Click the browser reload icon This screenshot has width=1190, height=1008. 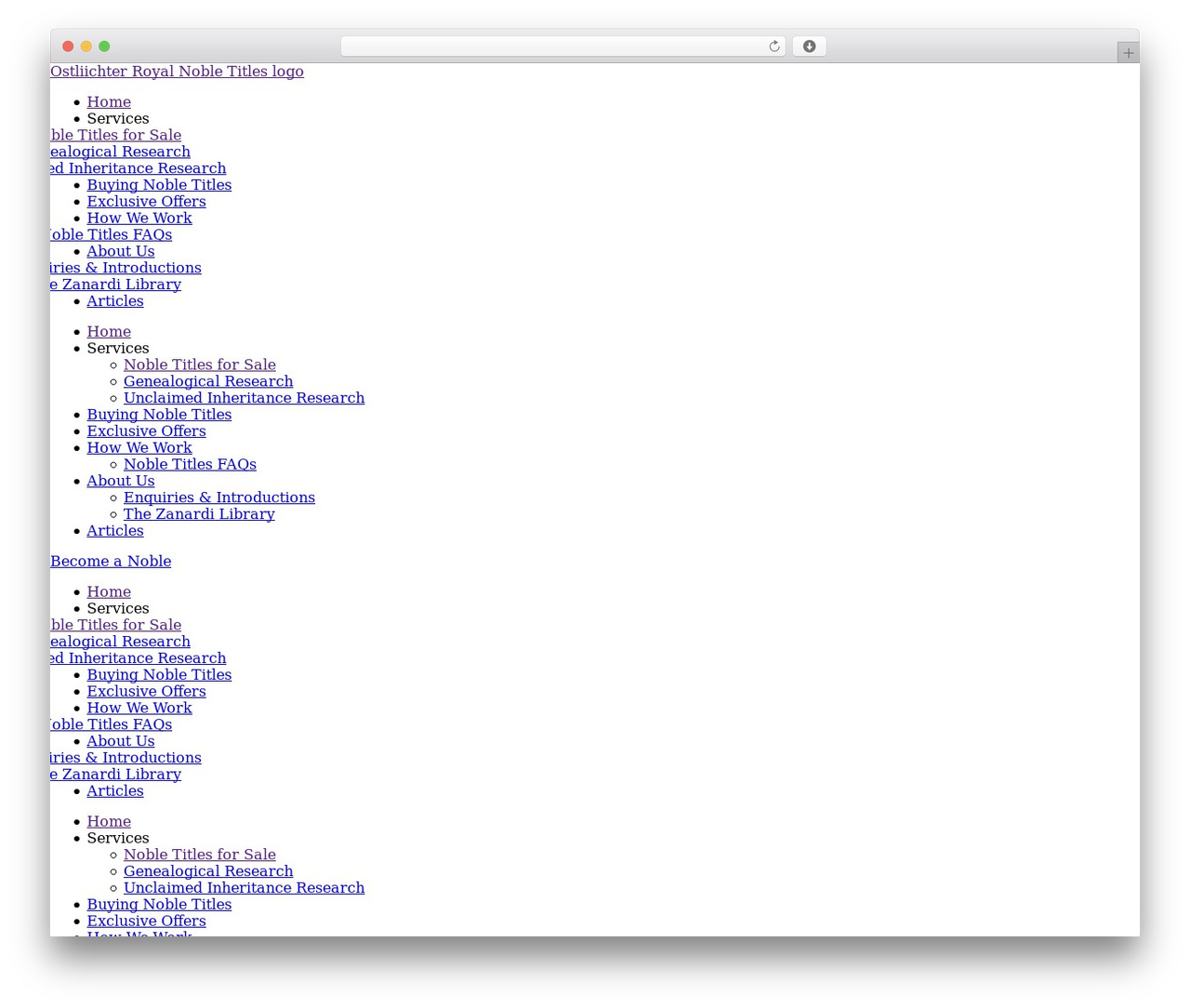click(773, 46)
